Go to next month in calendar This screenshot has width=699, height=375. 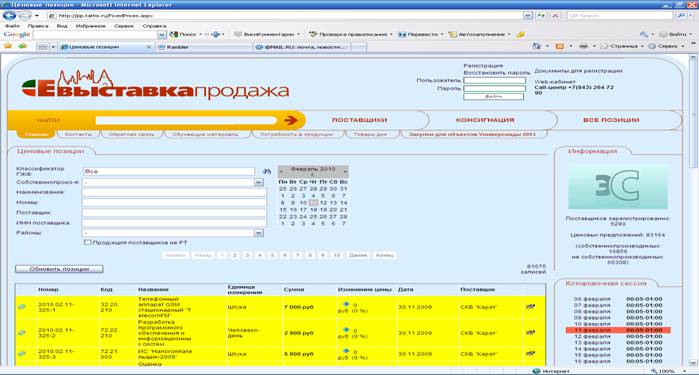pos(345,170)
